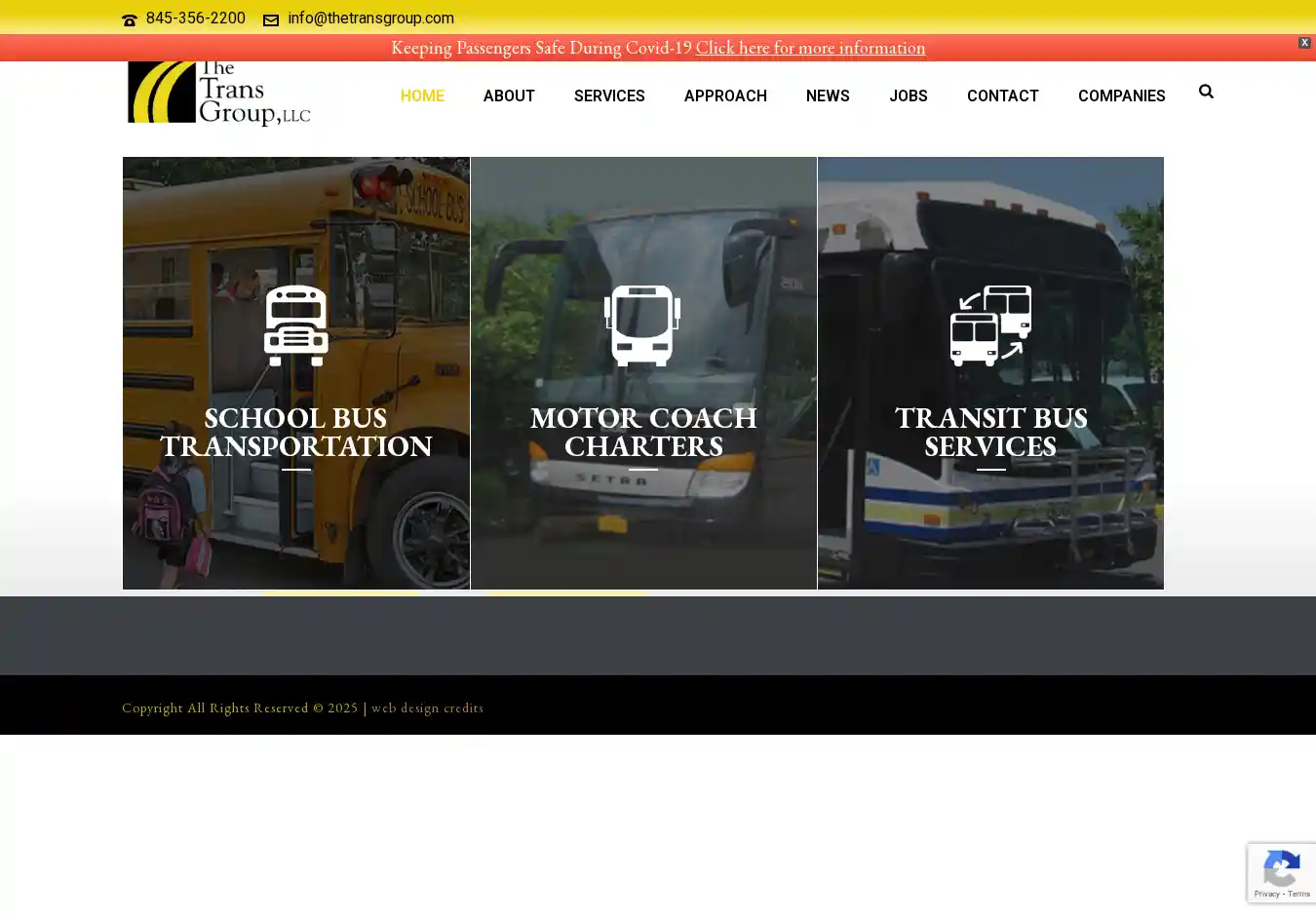Click The Trans Group logo
This screenshot has width=1316, height=916.
tap(219, 95)
